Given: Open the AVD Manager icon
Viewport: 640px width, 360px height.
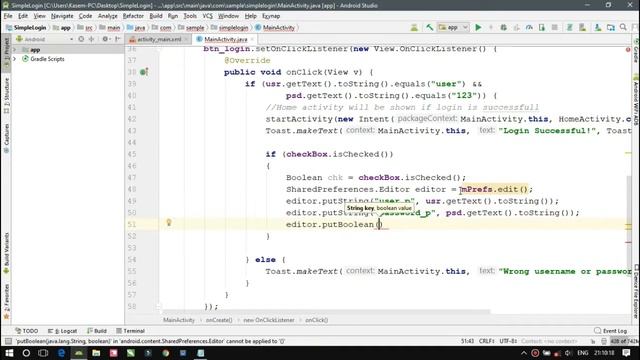Looking at the screenshot, I should [582, 27].
